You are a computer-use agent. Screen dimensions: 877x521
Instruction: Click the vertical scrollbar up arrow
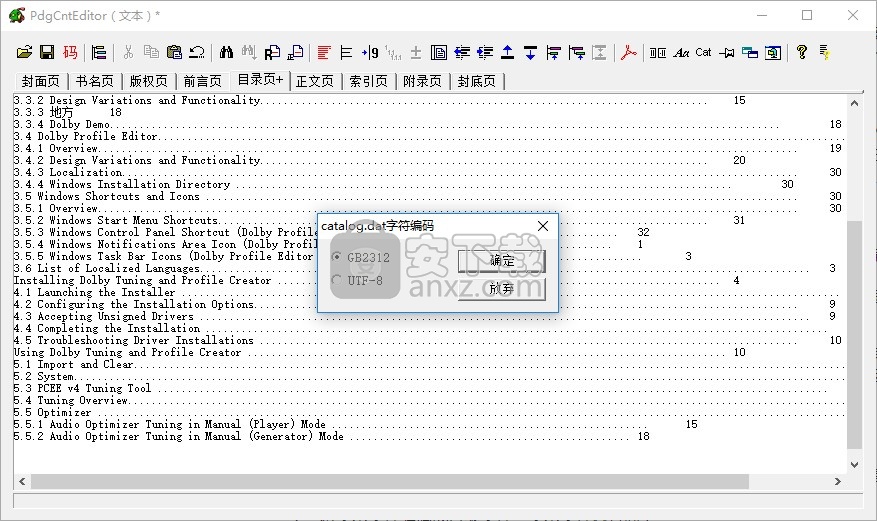854,103
